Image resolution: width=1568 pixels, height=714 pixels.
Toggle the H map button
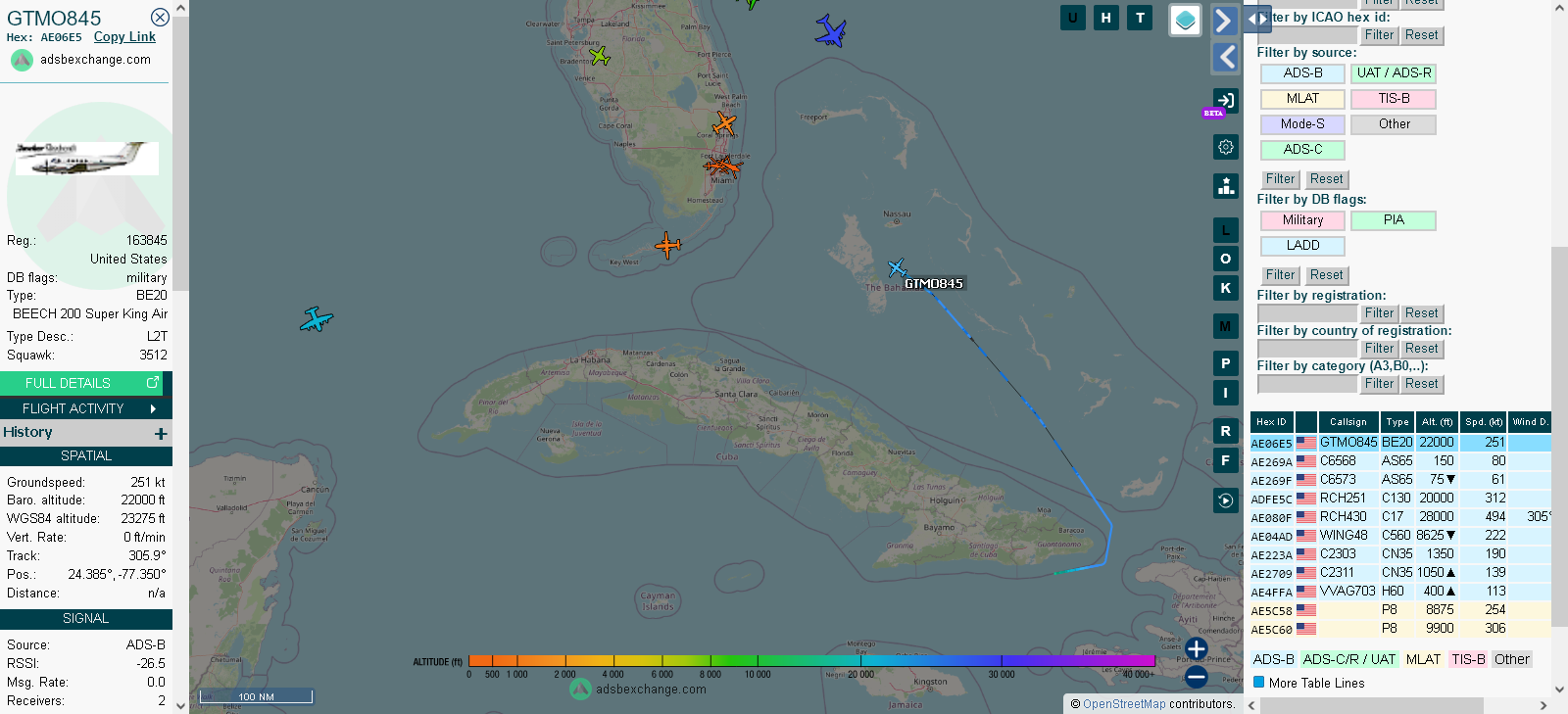1106,18
